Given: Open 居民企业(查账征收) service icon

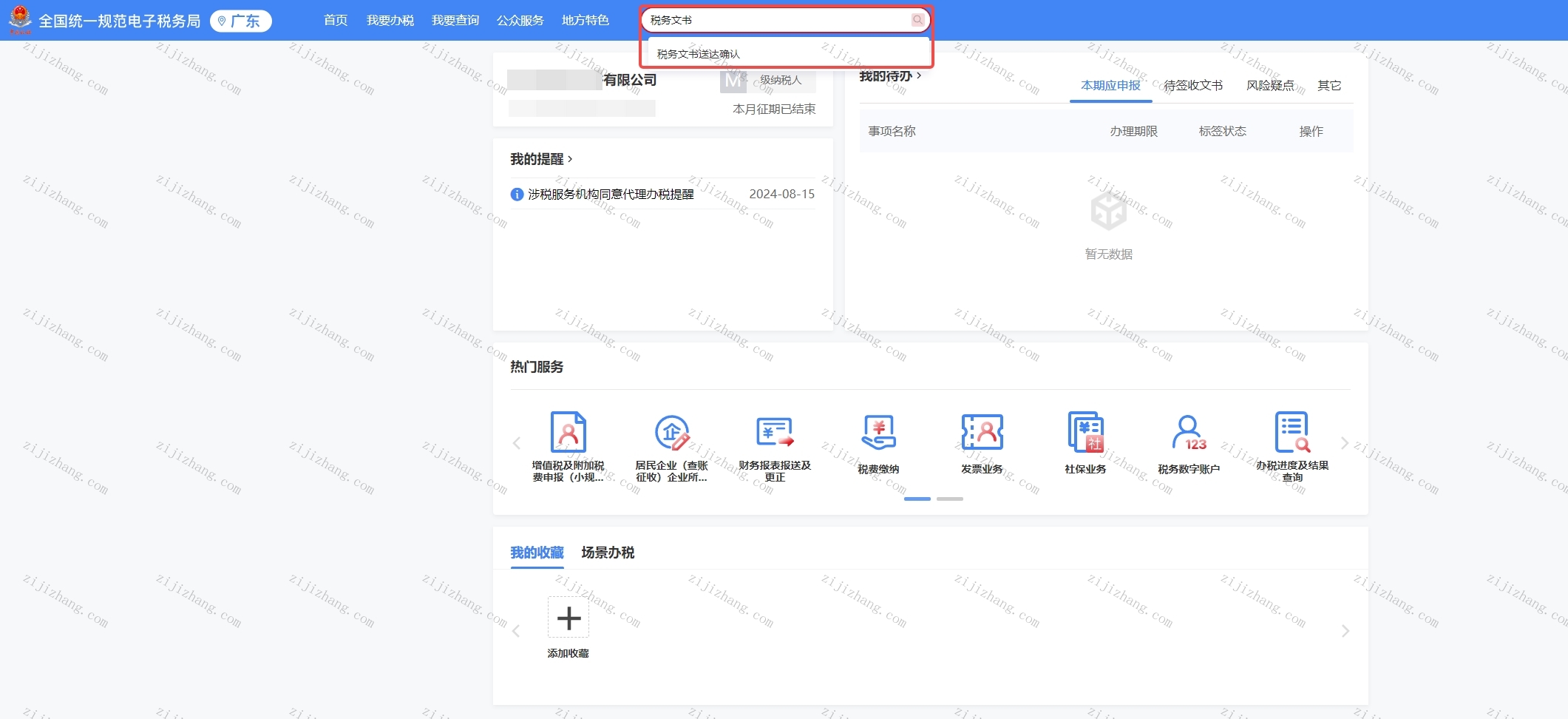Looking at the screenshot, I should tap(671, 432).
